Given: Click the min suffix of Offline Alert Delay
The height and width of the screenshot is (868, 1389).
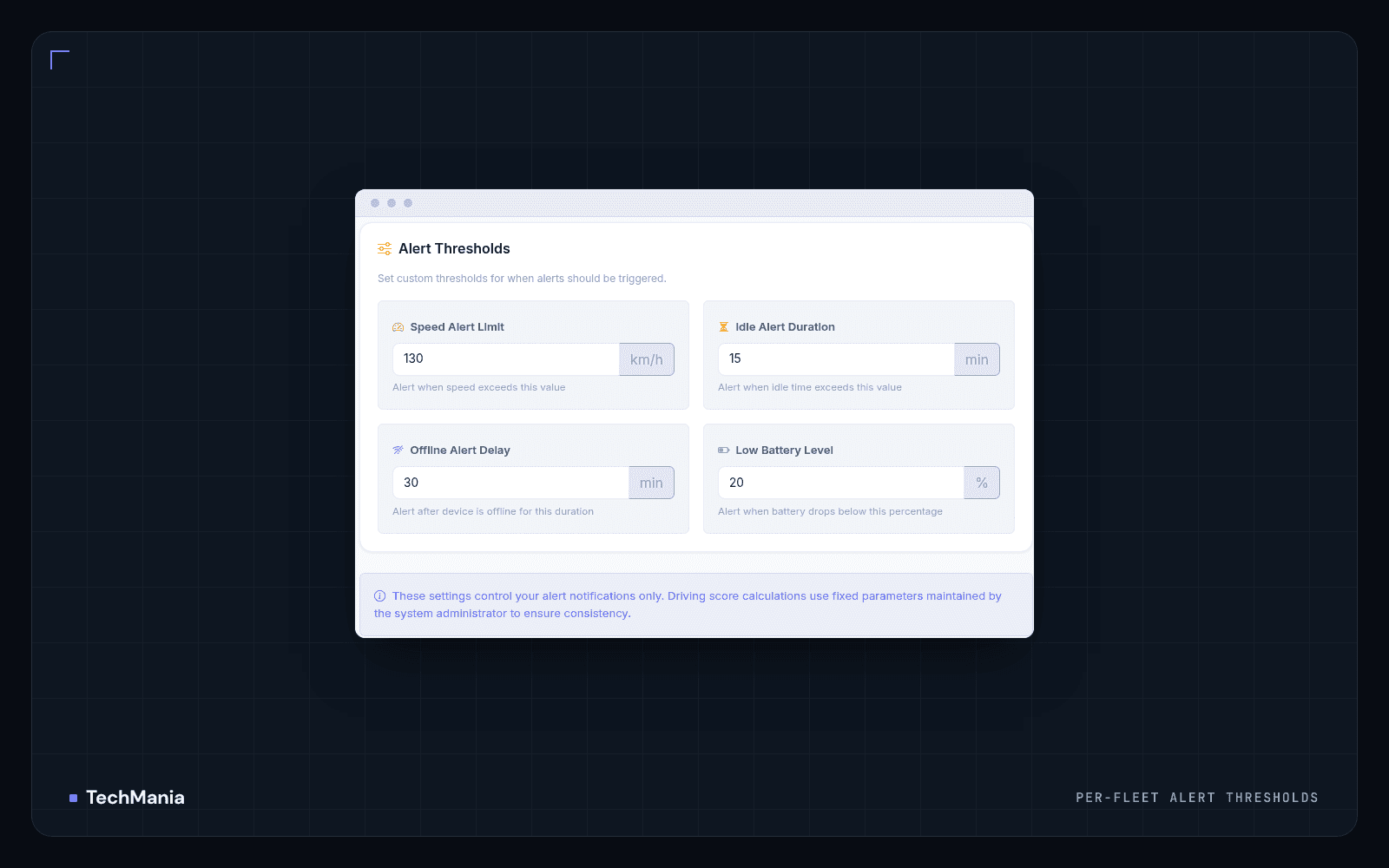Looking at the screenshot, I should [651, 483].
